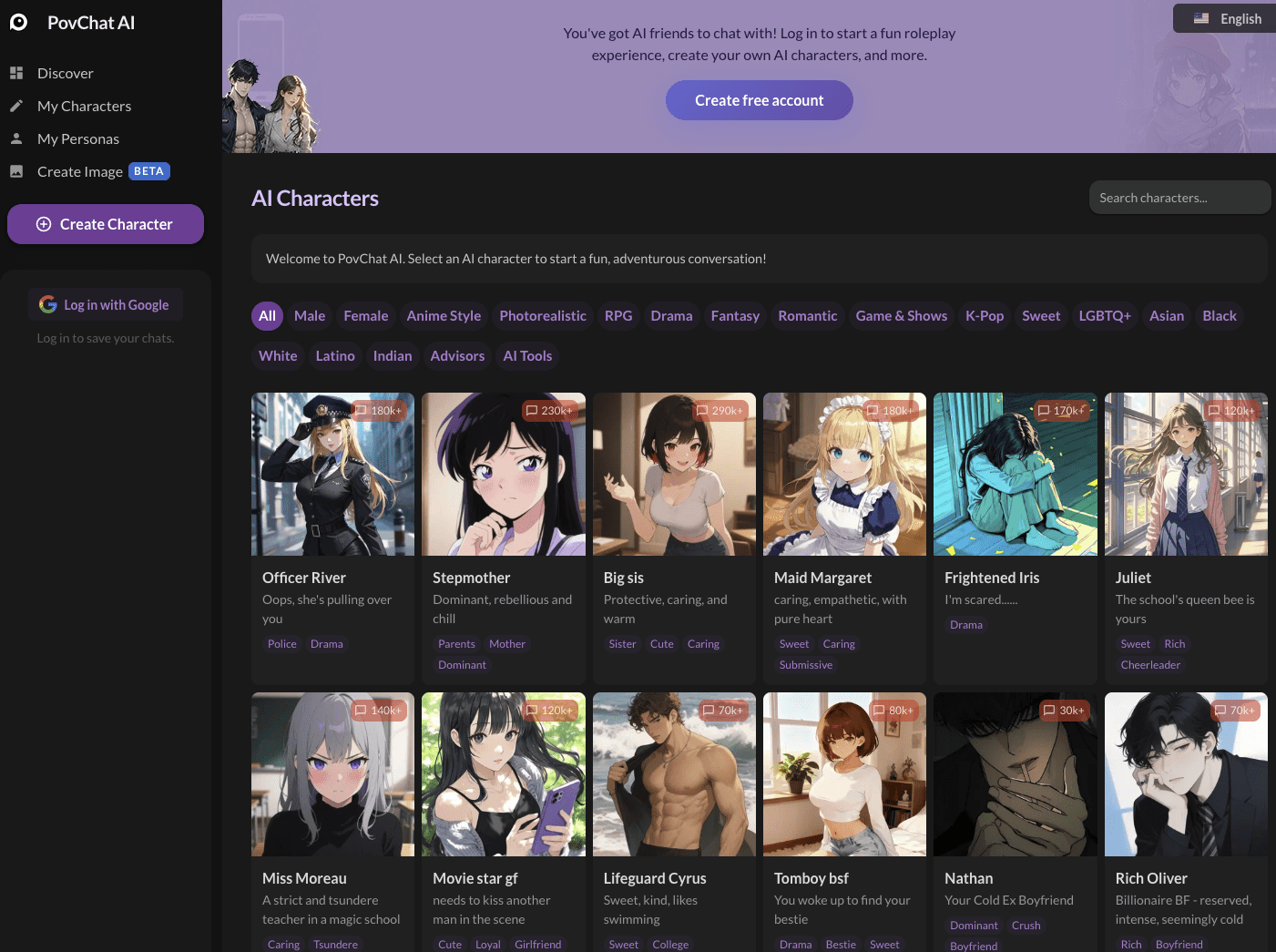The height and width of the screenshot is (952, 1276).
Task: Click the Frightened Iris character name
Action: tap(992, 578)
